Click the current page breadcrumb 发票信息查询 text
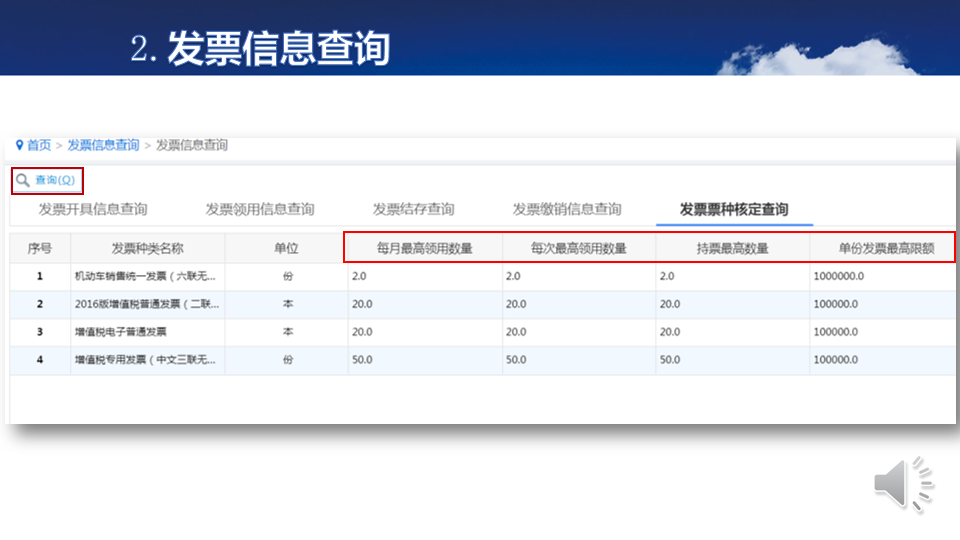Image resolution: width=960 pixels, height=540 pixels. click(x=192, y=145)
